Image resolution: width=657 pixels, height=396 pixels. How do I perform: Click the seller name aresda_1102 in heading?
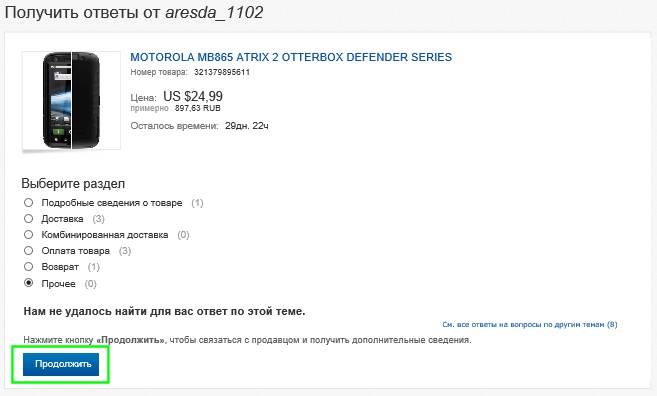[214, 12]
